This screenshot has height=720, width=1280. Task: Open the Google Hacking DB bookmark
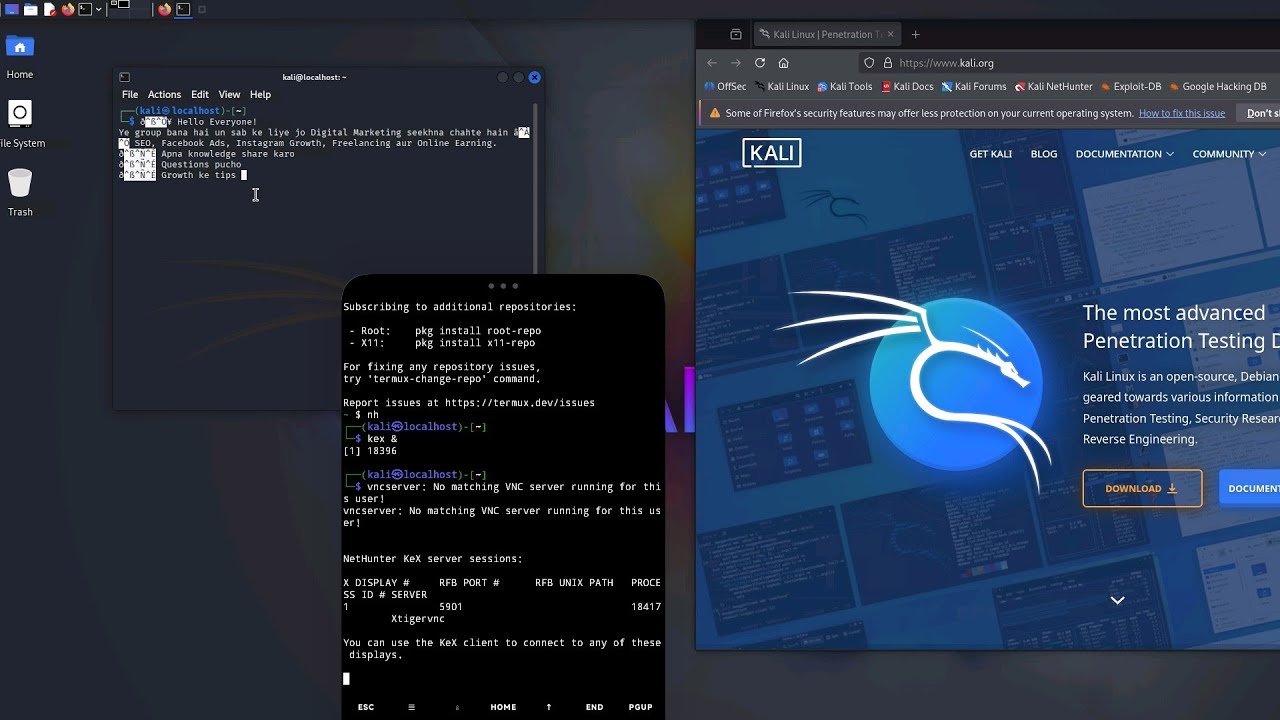pos(1218,86)
